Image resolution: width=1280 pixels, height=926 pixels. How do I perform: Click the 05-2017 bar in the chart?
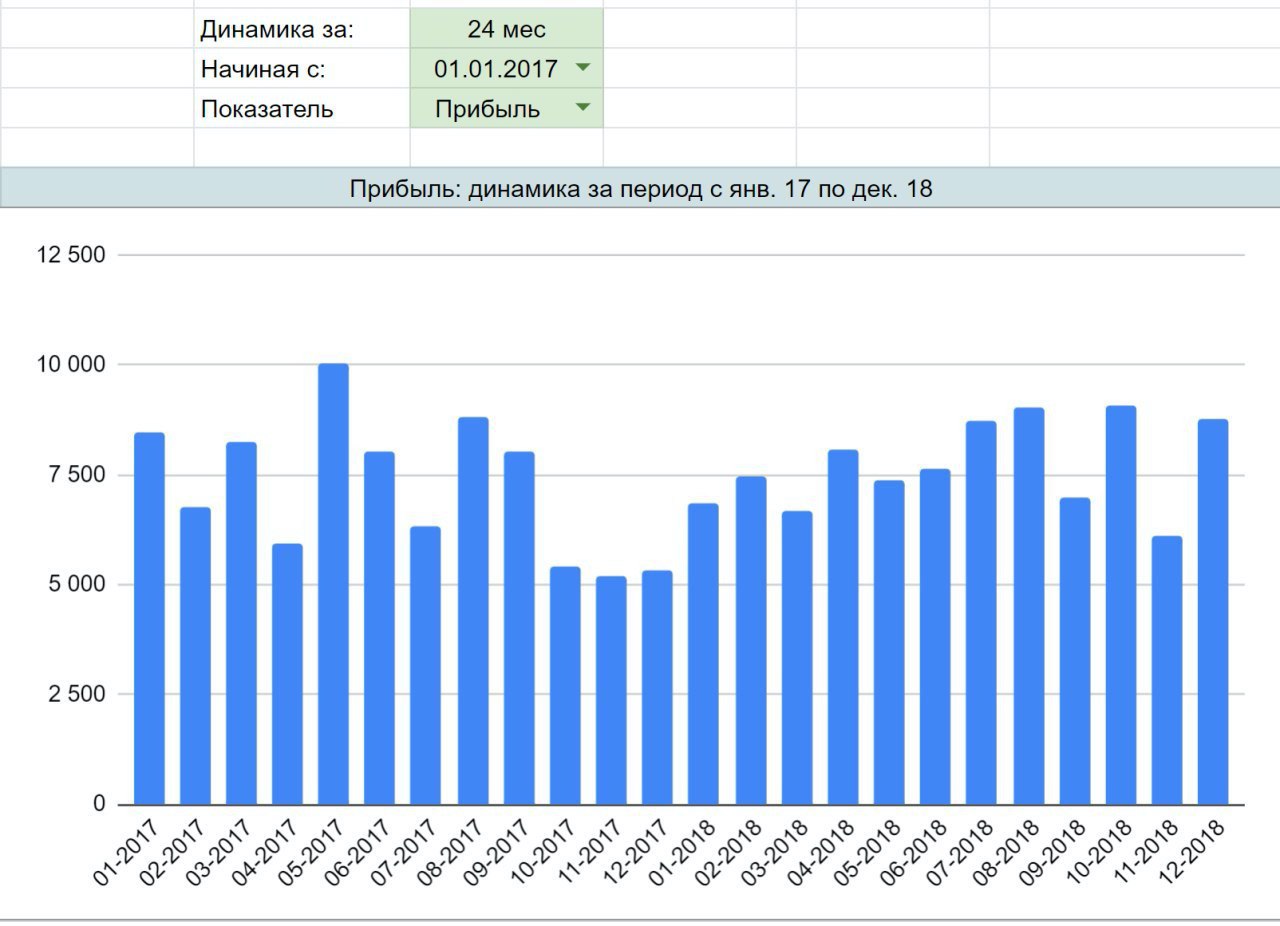tap(333, 584)
